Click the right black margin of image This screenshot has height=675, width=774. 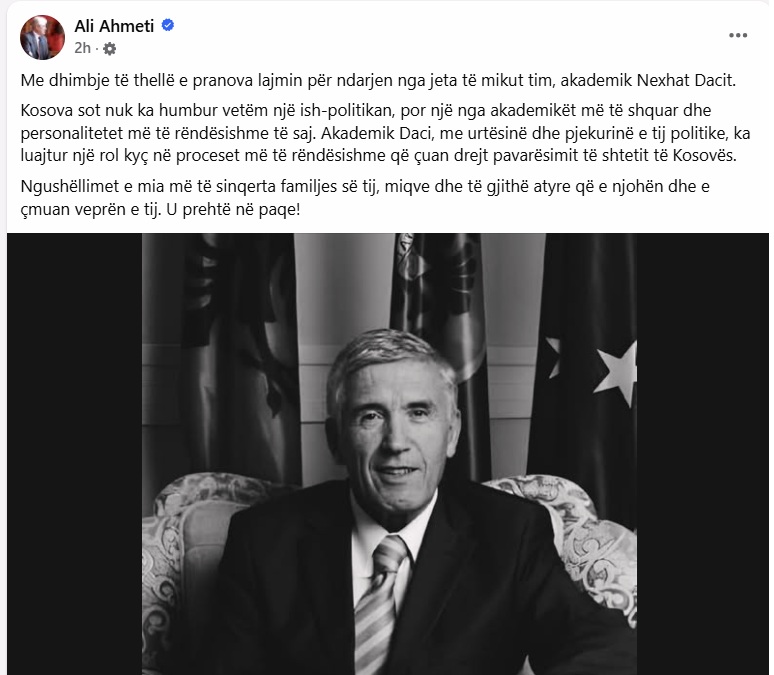coord(702,454)
